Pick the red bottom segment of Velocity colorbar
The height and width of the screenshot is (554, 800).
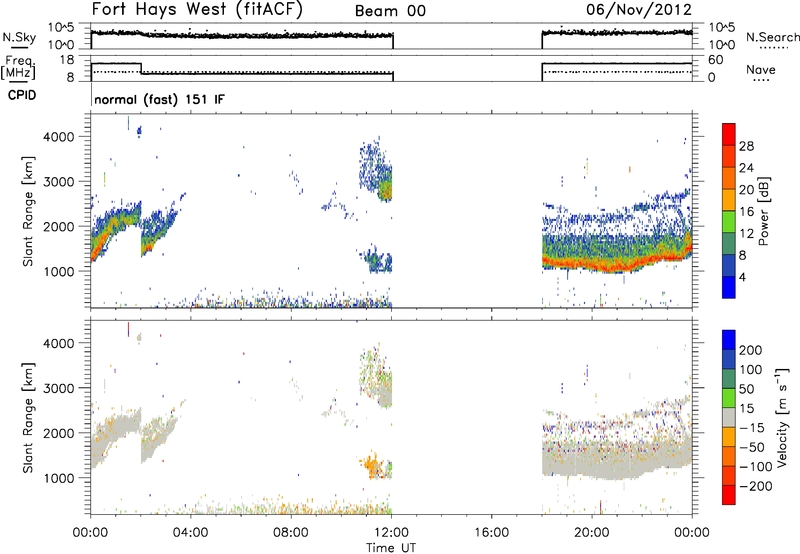729,495
